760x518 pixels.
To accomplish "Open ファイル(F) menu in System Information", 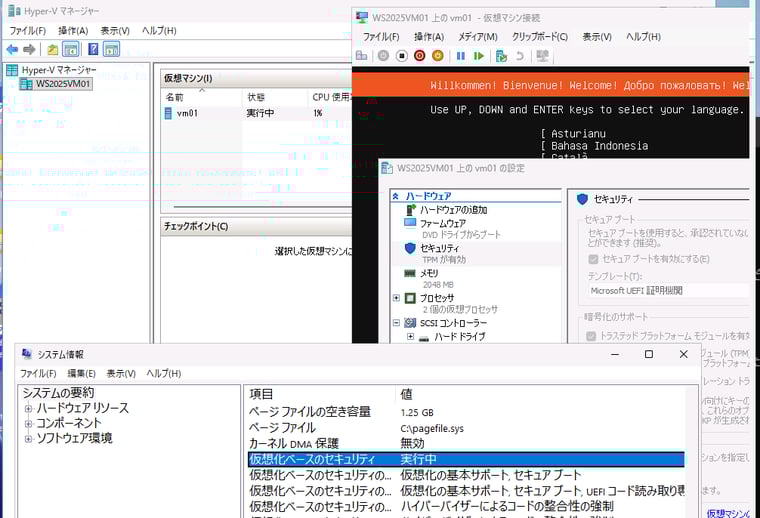I will coord(38,374).
